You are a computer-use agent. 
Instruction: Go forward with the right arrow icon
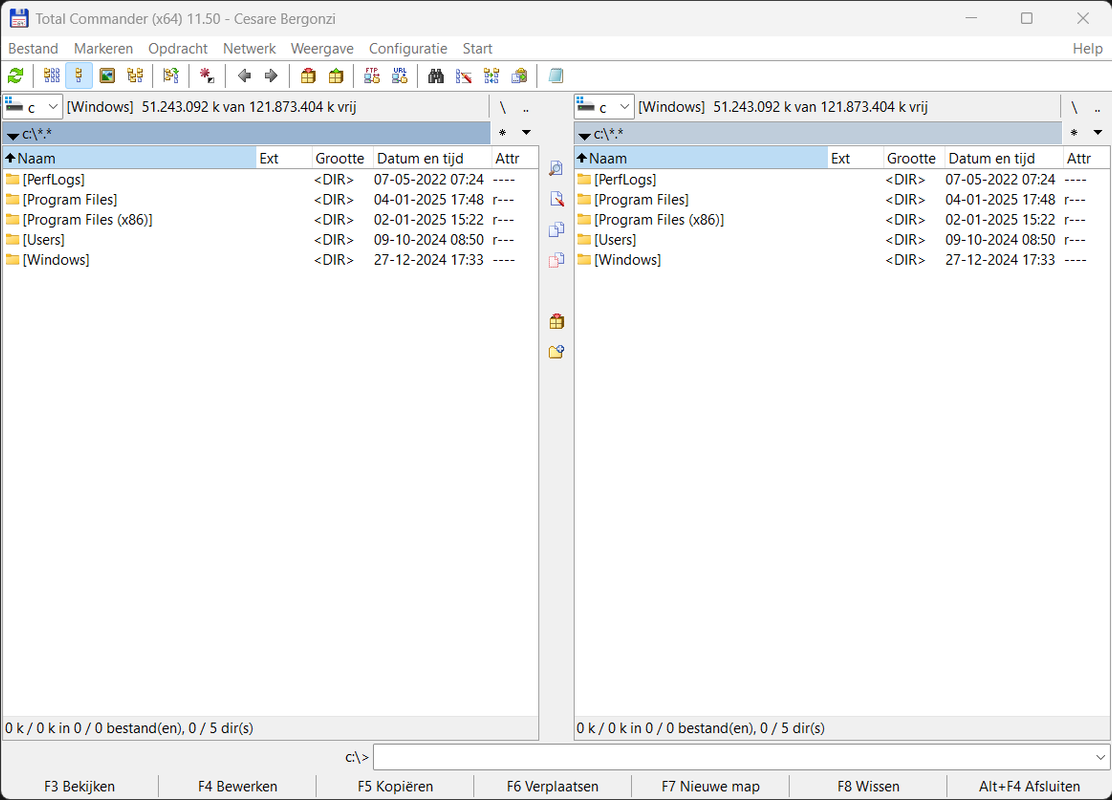click(271, 76)
